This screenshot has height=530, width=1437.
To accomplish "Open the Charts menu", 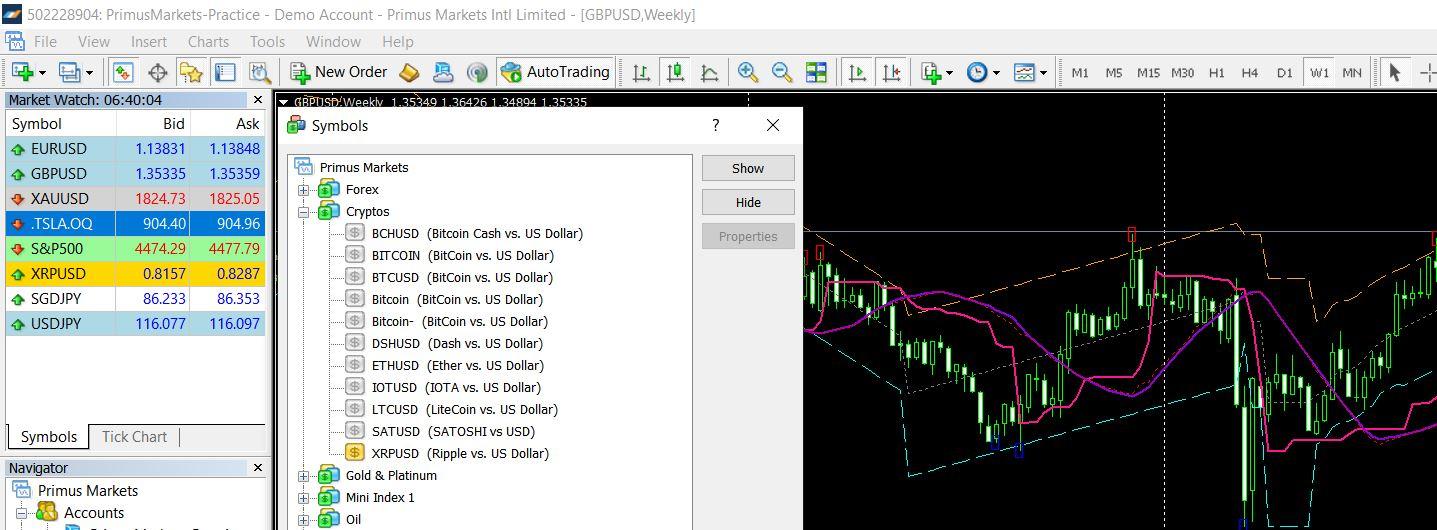I will click(208, 41).
